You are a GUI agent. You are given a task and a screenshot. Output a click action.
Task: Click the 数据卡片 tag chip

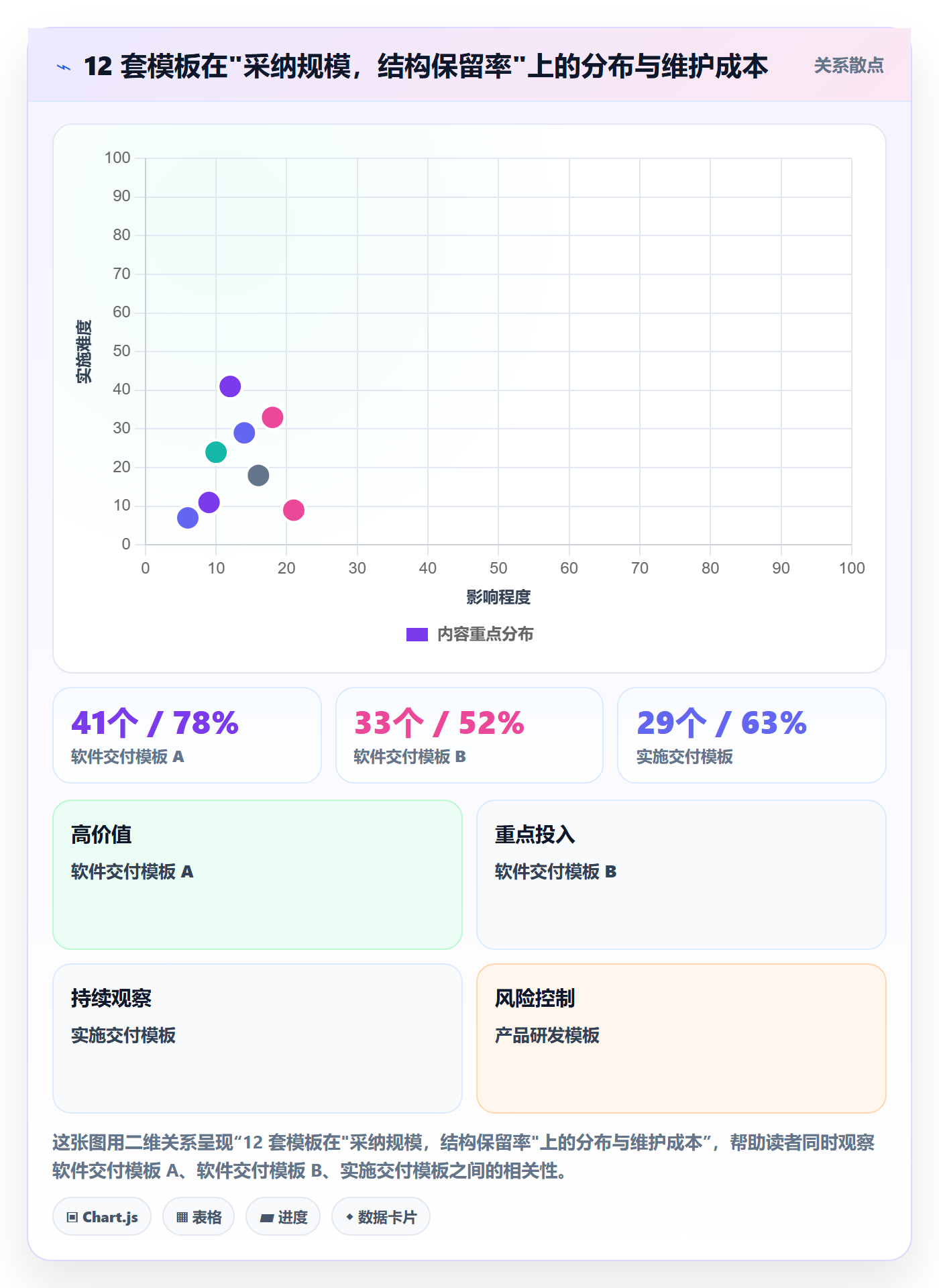381,1216
